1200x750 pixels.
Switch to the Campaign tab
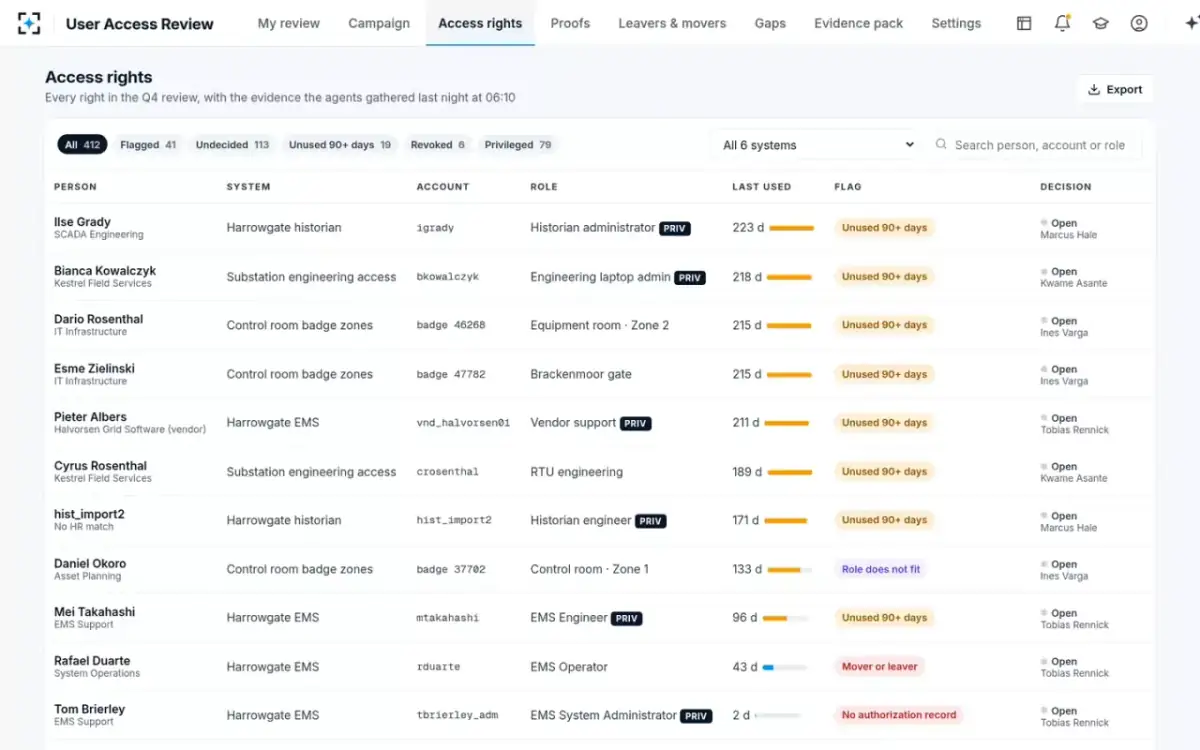(x=379, y=23)
